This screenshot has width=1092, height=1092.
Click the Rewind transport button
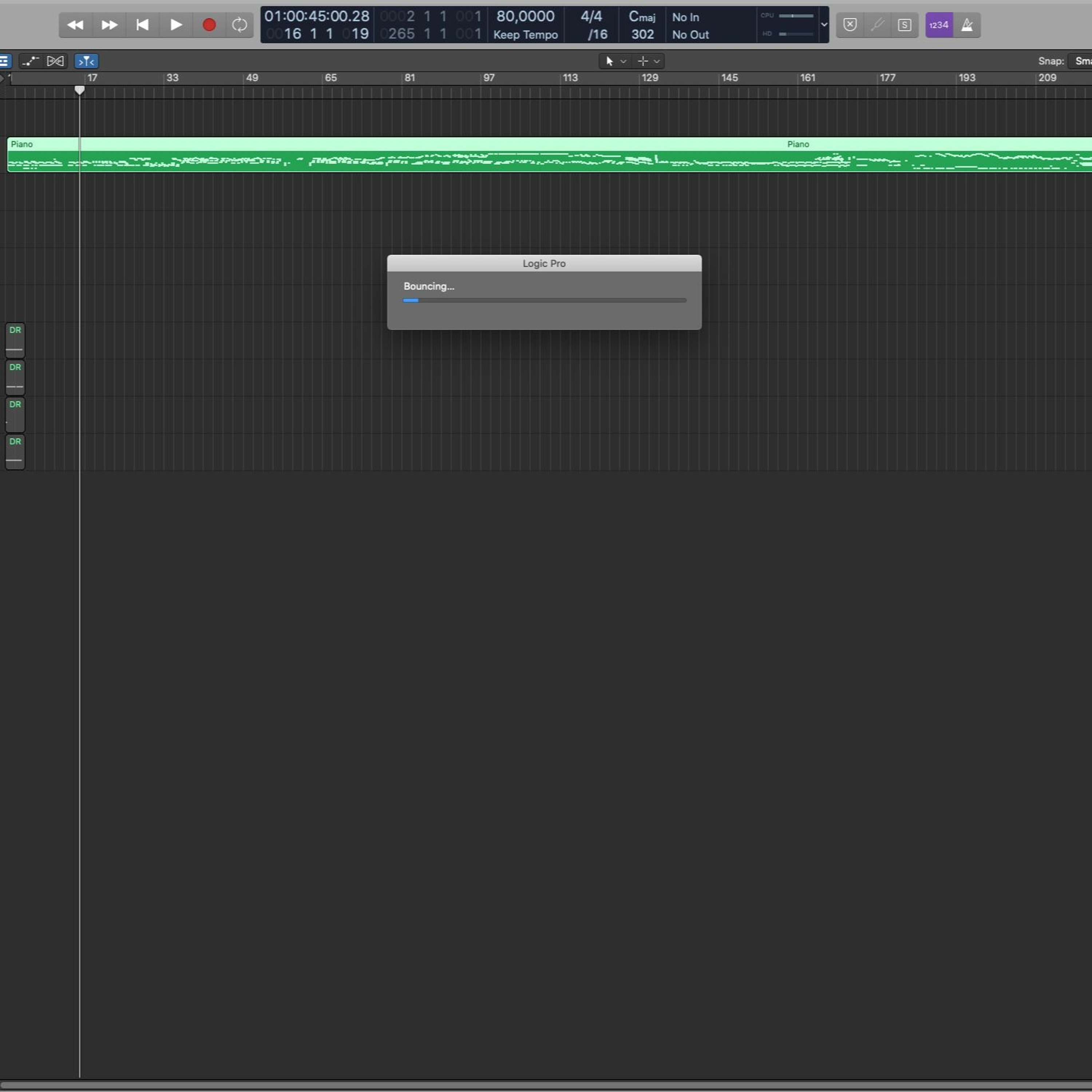(x=75, y=25)
